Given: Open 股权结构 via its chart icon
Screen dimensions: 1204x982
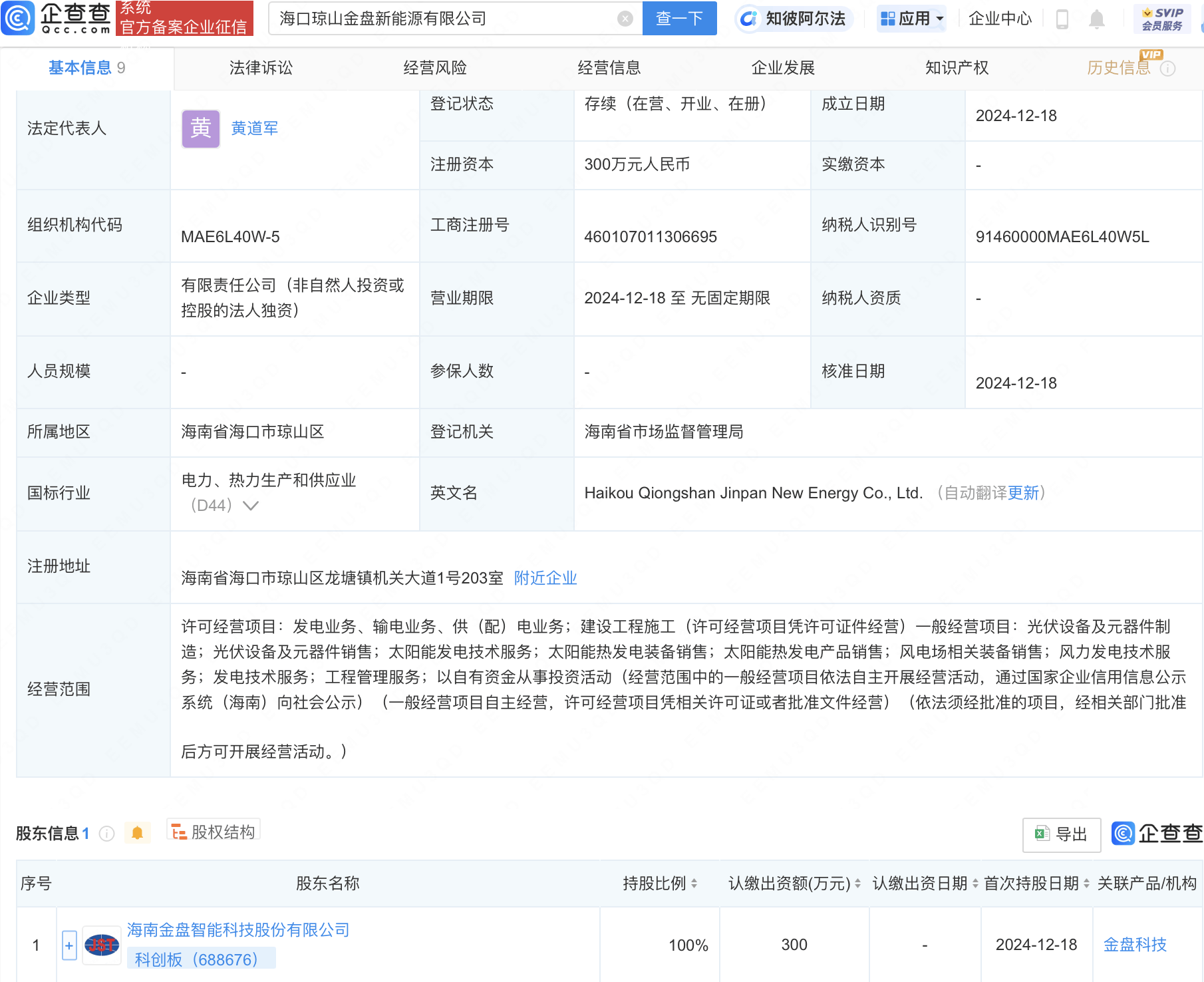Looking at the screenshot, I should coord(178,832).
